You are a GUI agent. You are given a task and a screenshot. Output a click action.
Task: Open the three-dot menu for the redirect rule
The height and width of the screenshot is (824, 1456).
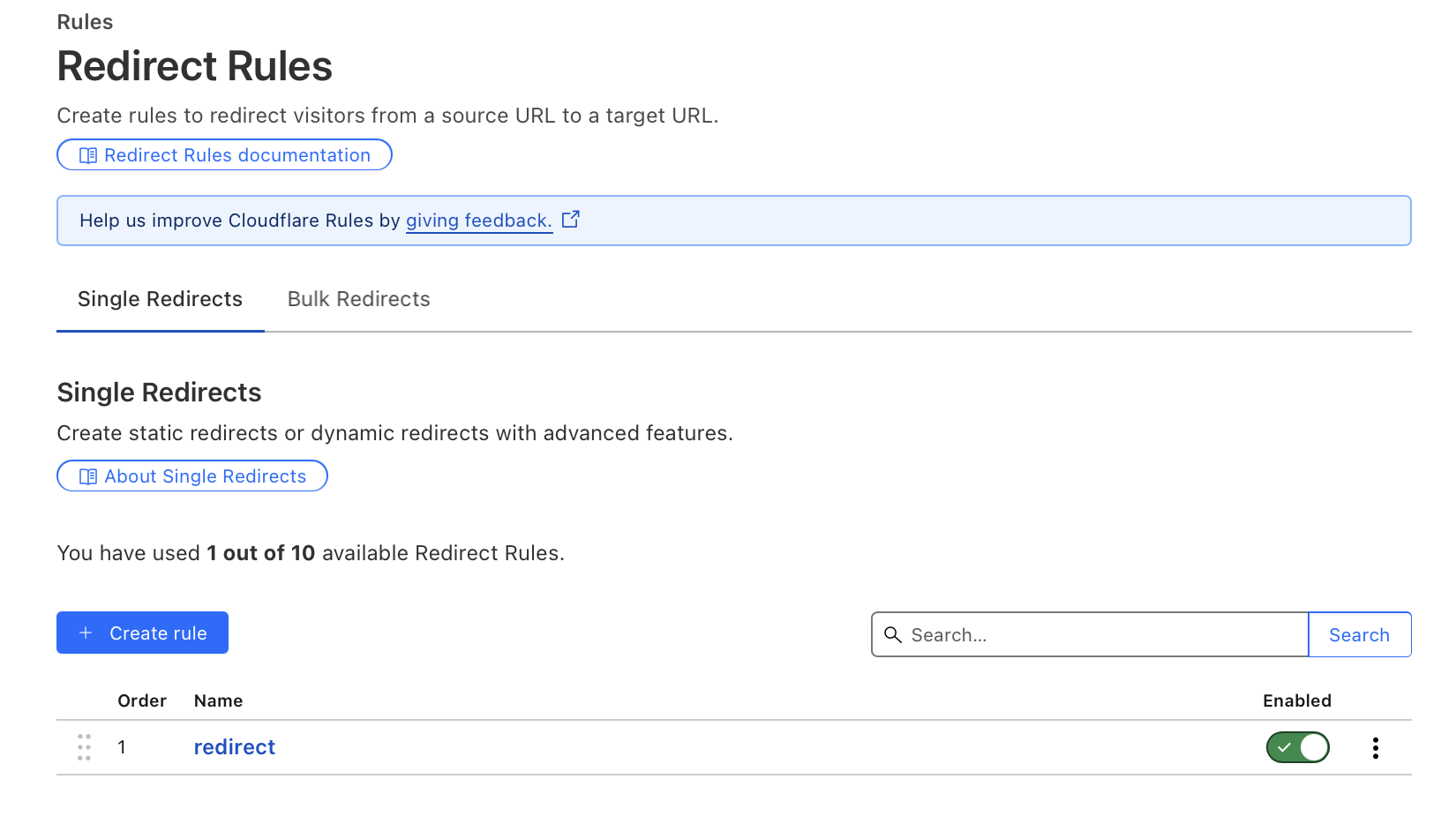(1375, 748)
